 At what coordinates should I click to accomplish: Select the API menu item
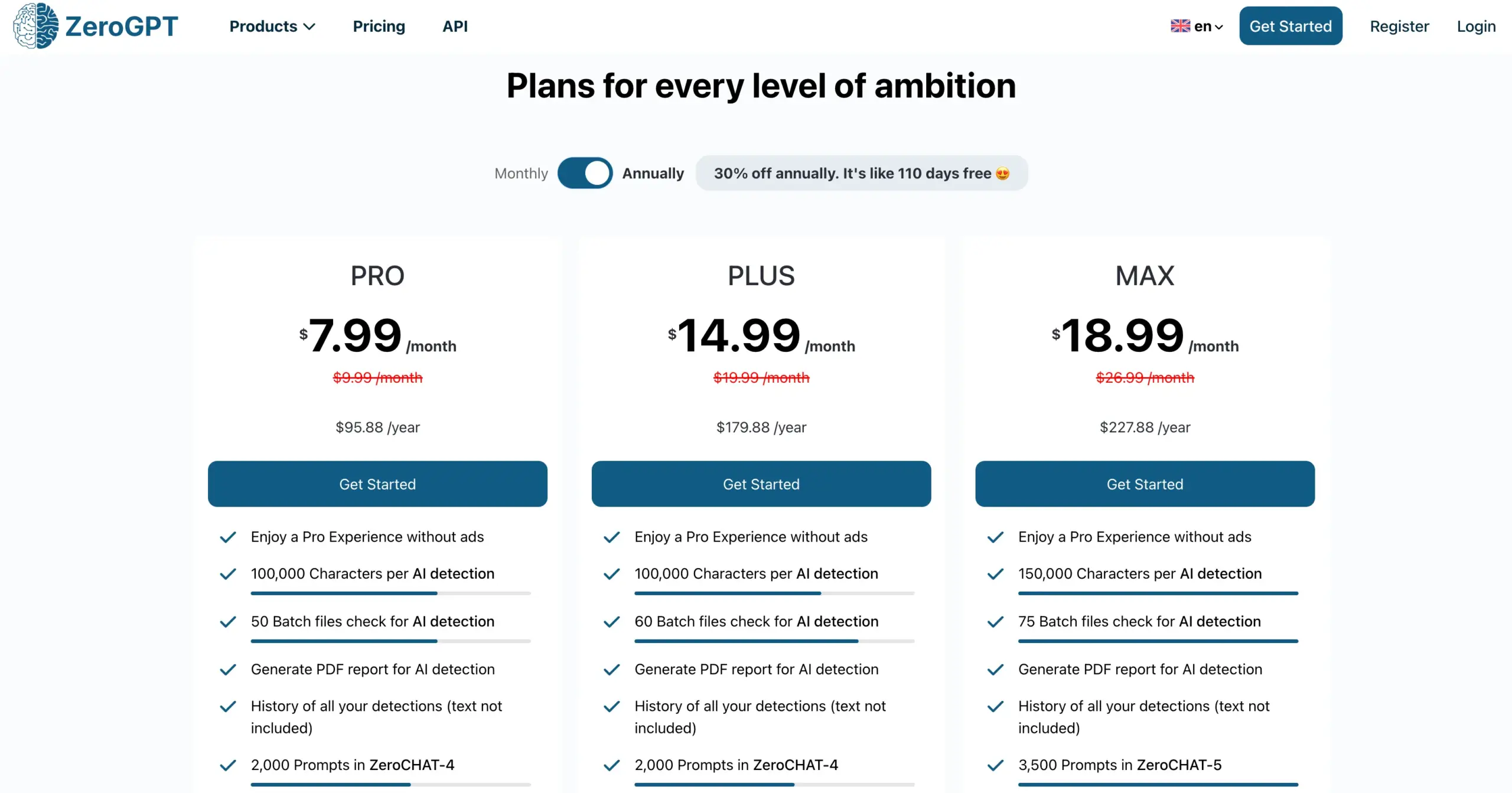pyautogui.click(x=455, y=26)
